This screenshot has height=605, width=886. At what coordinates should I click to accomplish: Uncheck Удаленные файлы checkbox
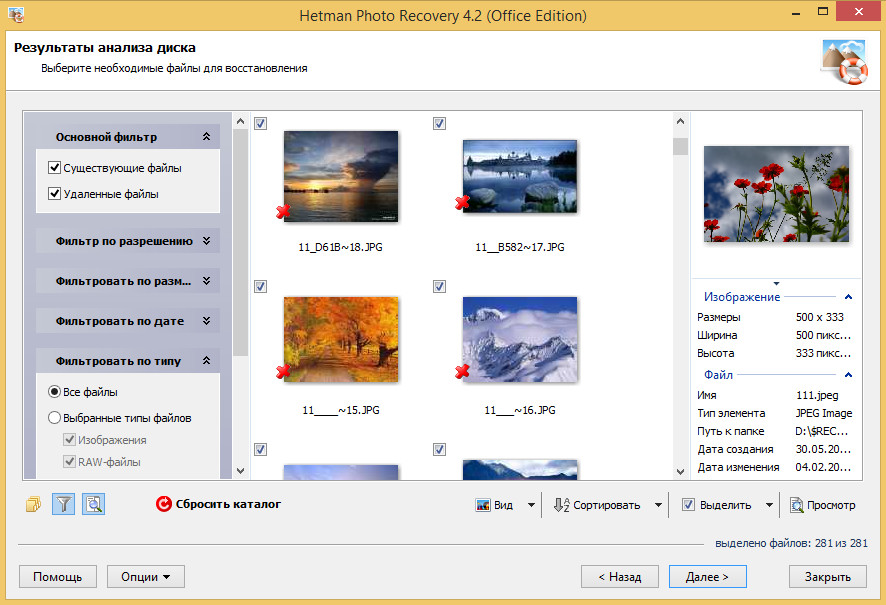pyautogui.click(x=55, y=194)
